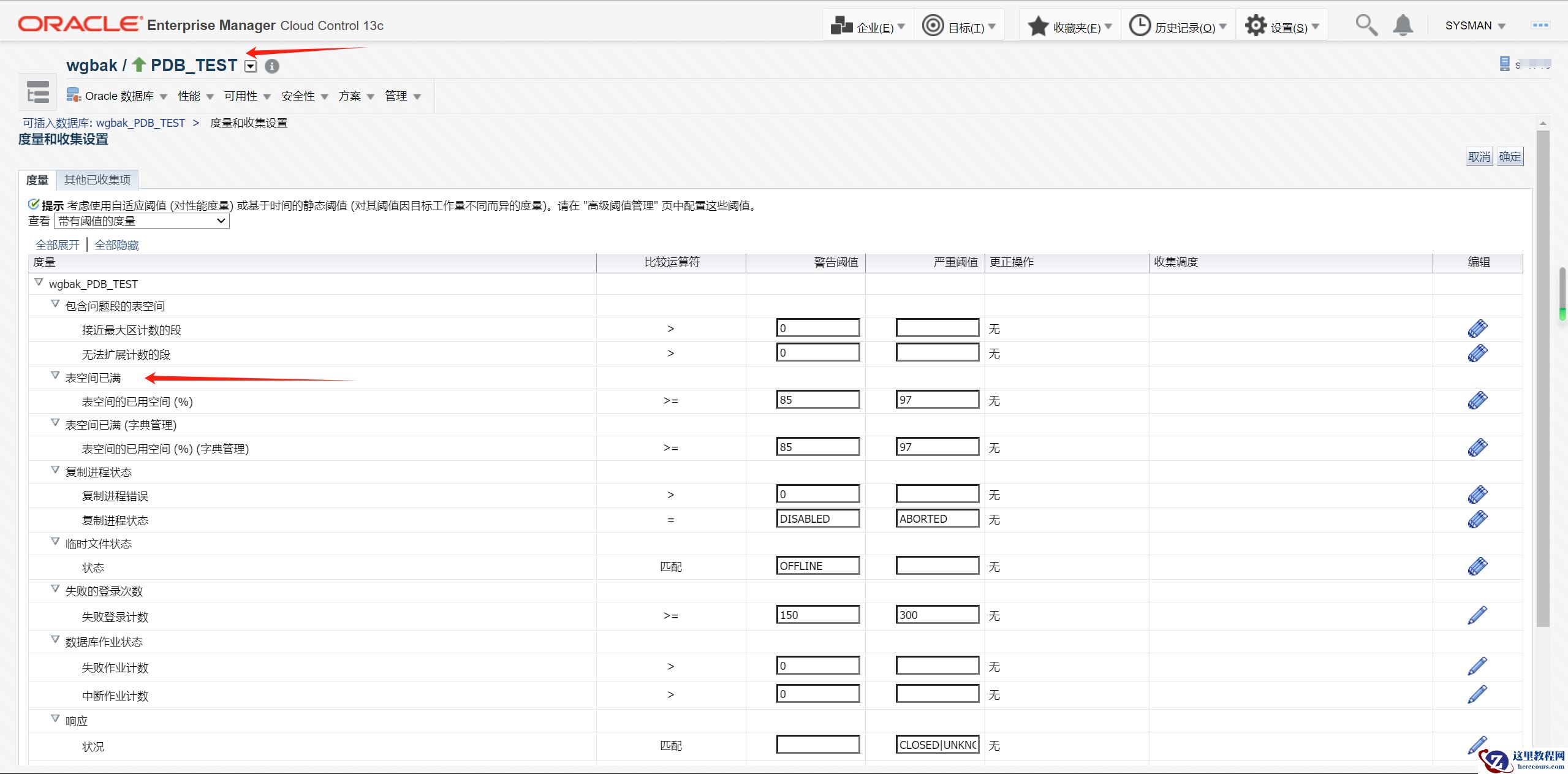
Task: Click the 全部展开 link
Action: tap(58, 245)
